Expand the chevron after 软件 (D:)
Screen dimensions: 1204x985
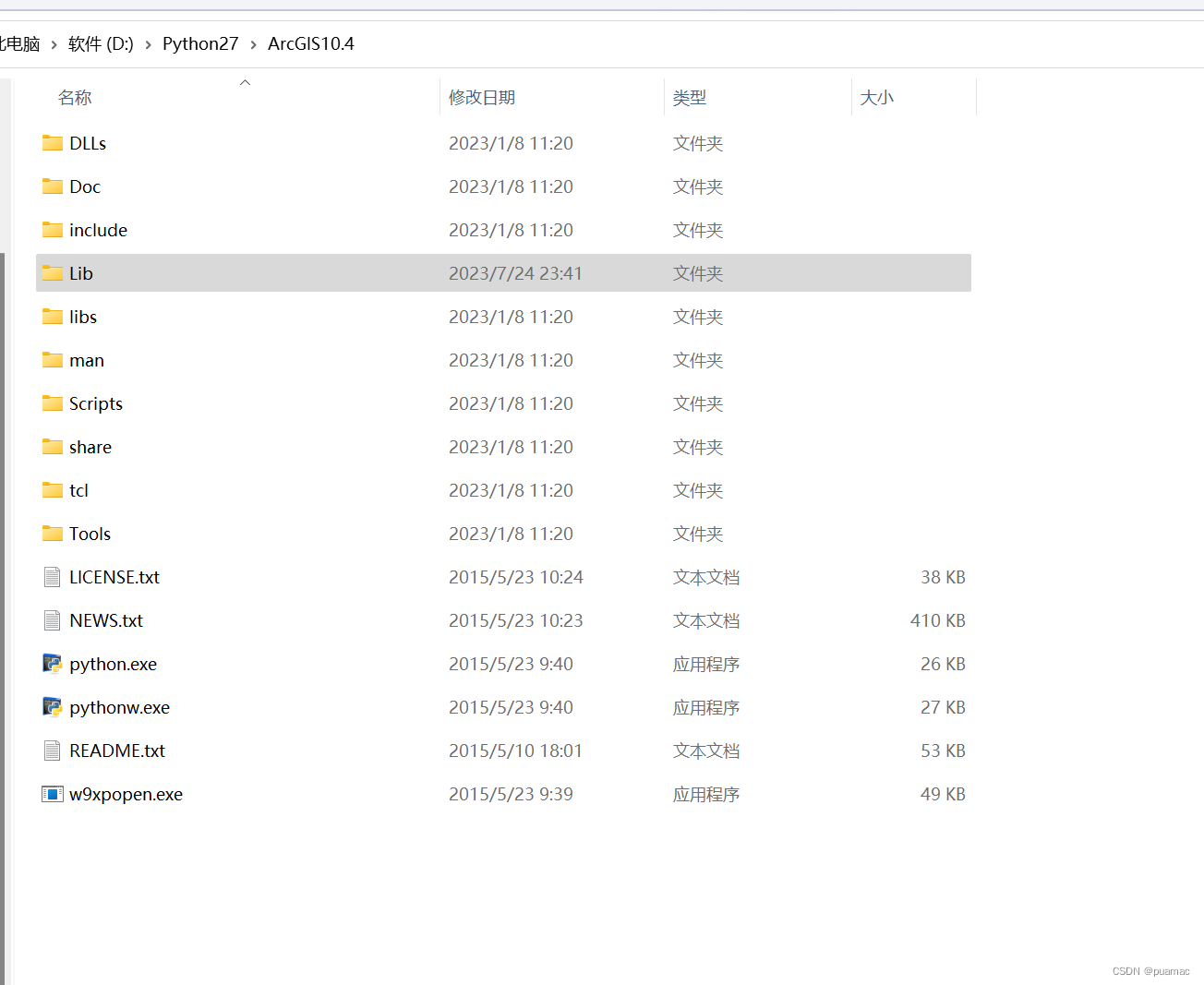148,44
